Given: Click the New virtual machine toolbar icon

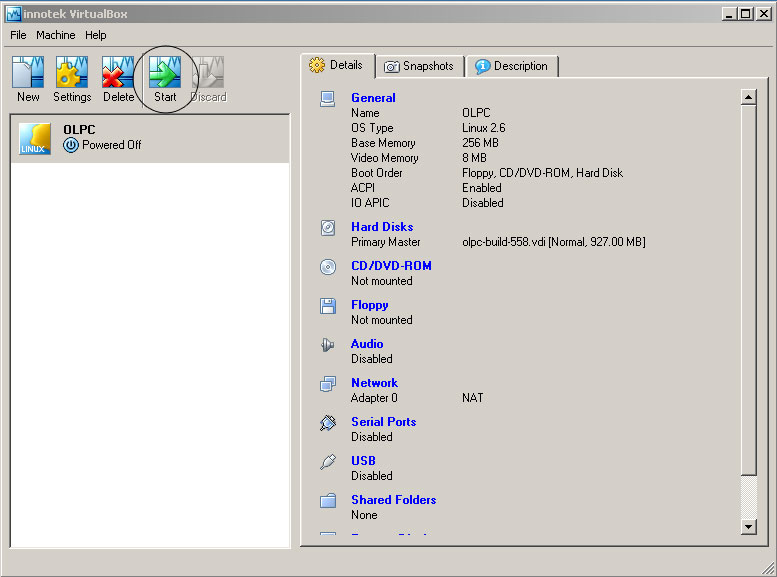Looking at the screenshot, I should coord(28,72).
